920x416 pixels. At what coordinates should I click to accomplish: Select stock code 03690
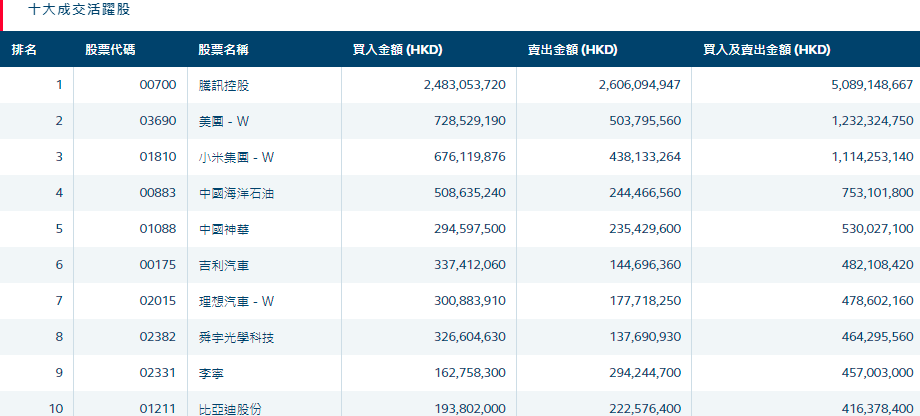158,121
